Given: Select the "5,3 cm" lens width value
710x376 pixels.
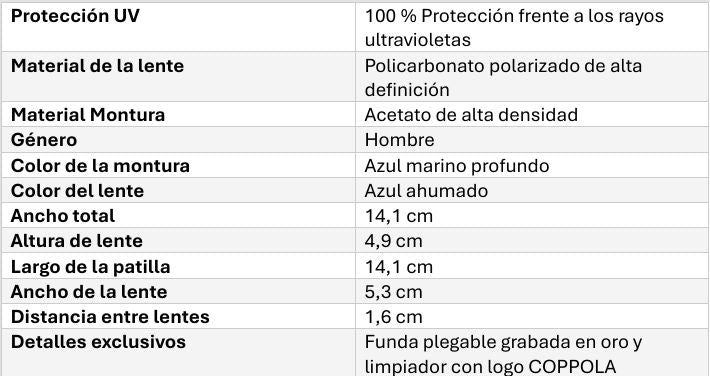Looking at the screenshot, I should tap(393, 292).
